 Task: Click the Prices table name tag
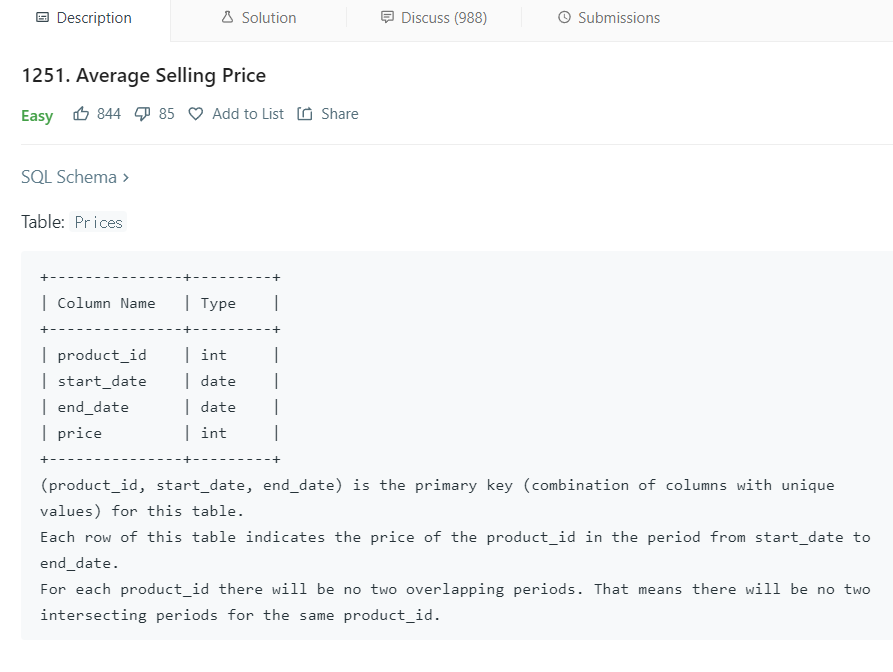coord(99,222)
